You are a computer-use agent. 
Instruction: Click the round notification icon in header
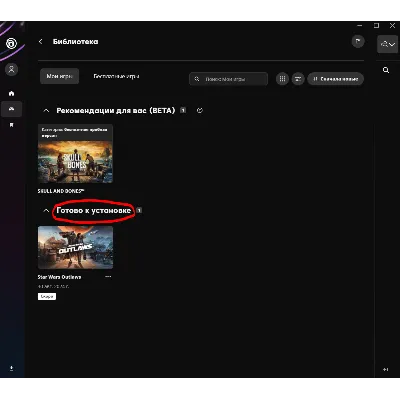[x=358, y=42]
